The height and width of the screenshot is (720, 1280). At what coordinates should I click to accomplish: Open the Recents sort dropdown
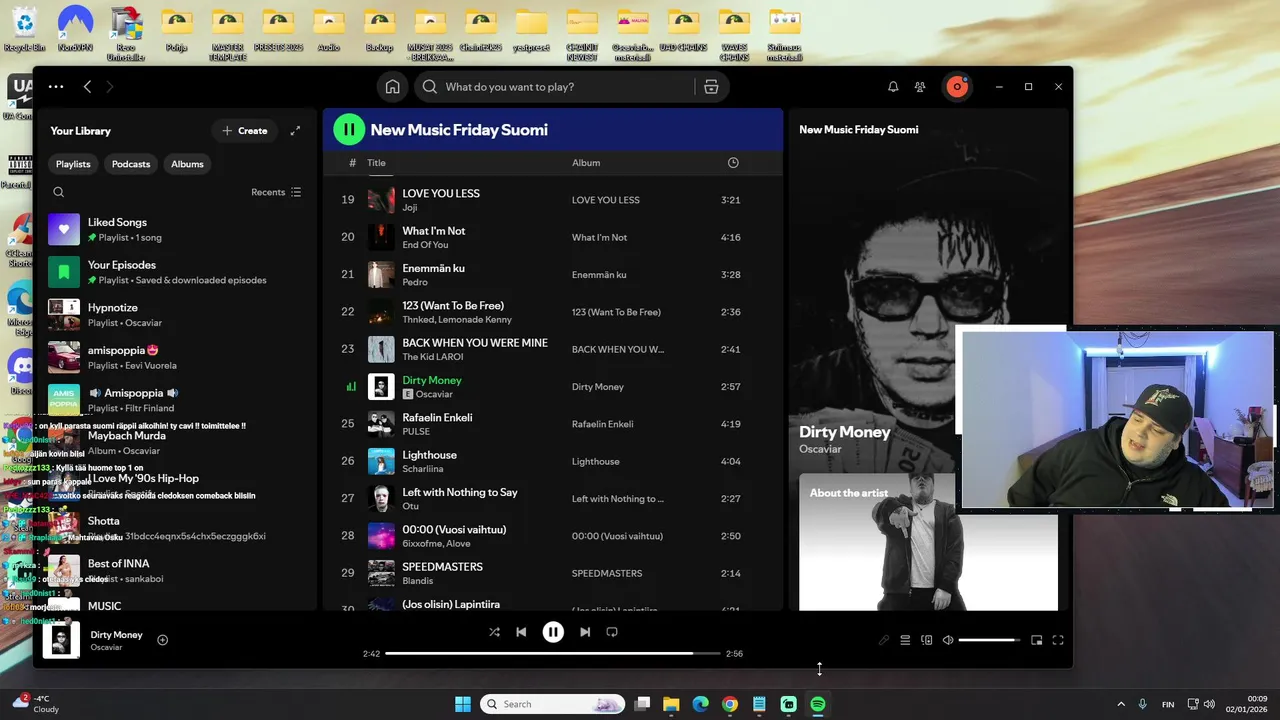click(276, 192)
